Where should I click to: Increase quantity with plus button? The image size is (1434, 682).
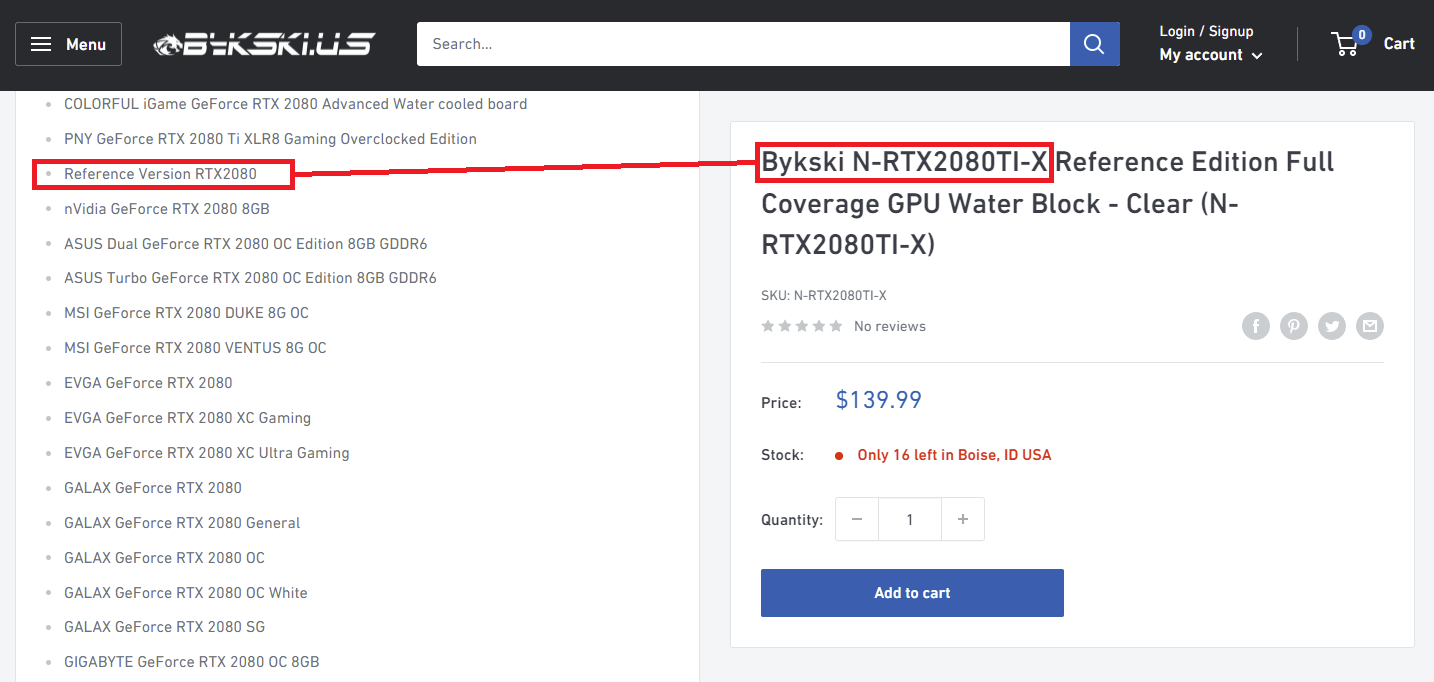tap(962, 519)
